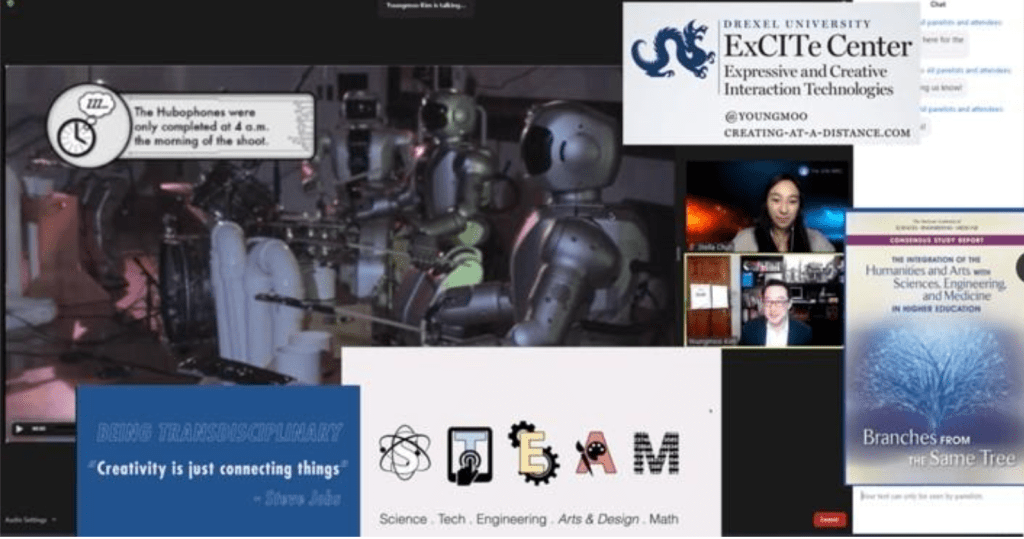The image size is (1024, 539).
Task: Click the video progress bar next to play
Action: tap(56, 429)
